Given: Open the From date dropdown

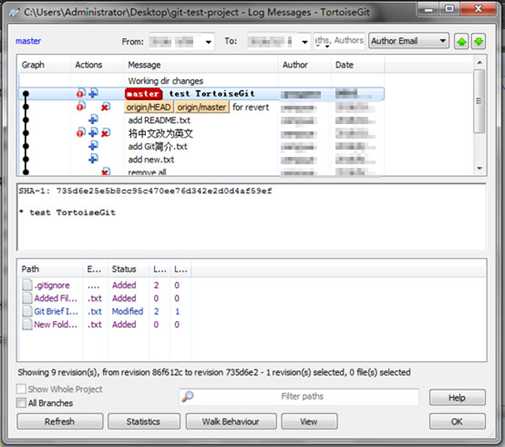Looking at the screenshot, I should 208,42.
